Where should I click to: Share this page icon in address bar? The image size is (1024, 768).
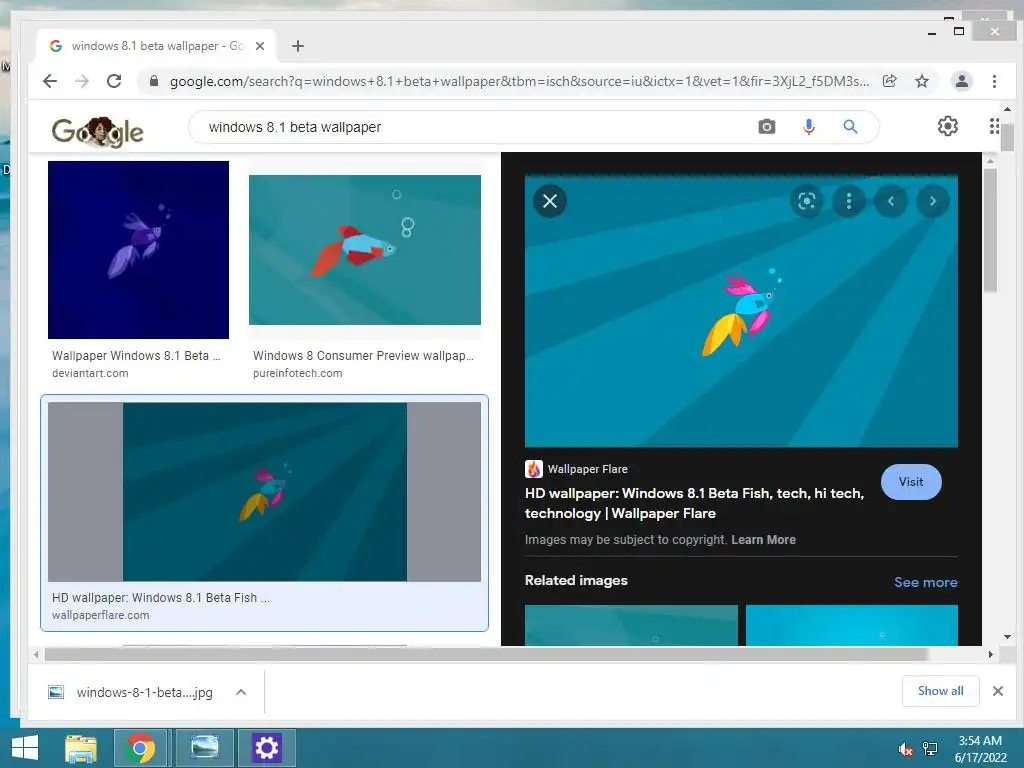click(x=889, y=81)
